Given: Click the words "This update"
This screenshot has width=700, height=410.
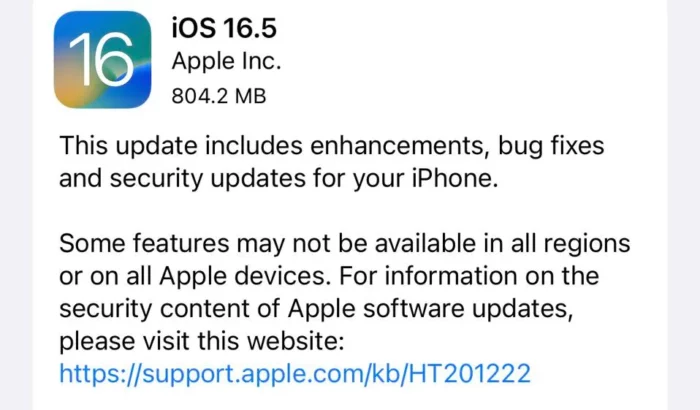Looking at the screenshot, I should coord(129,146).
